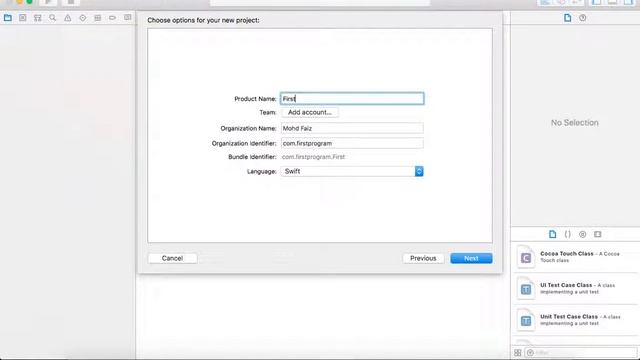Click the Add account button for Team

click(x=310, y=112)
